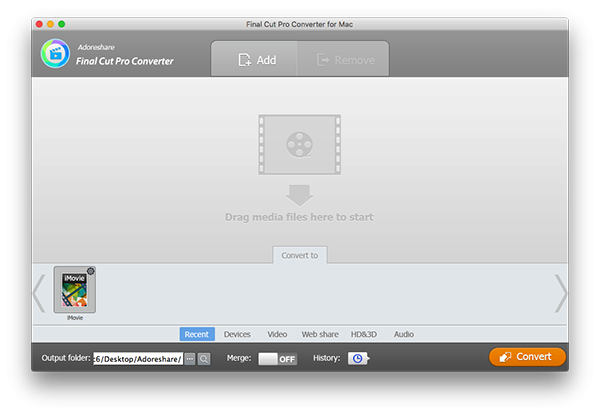Switch to the Web share tab
The width and height of the screenshot is (600, 416).
[x=320, y=334]
